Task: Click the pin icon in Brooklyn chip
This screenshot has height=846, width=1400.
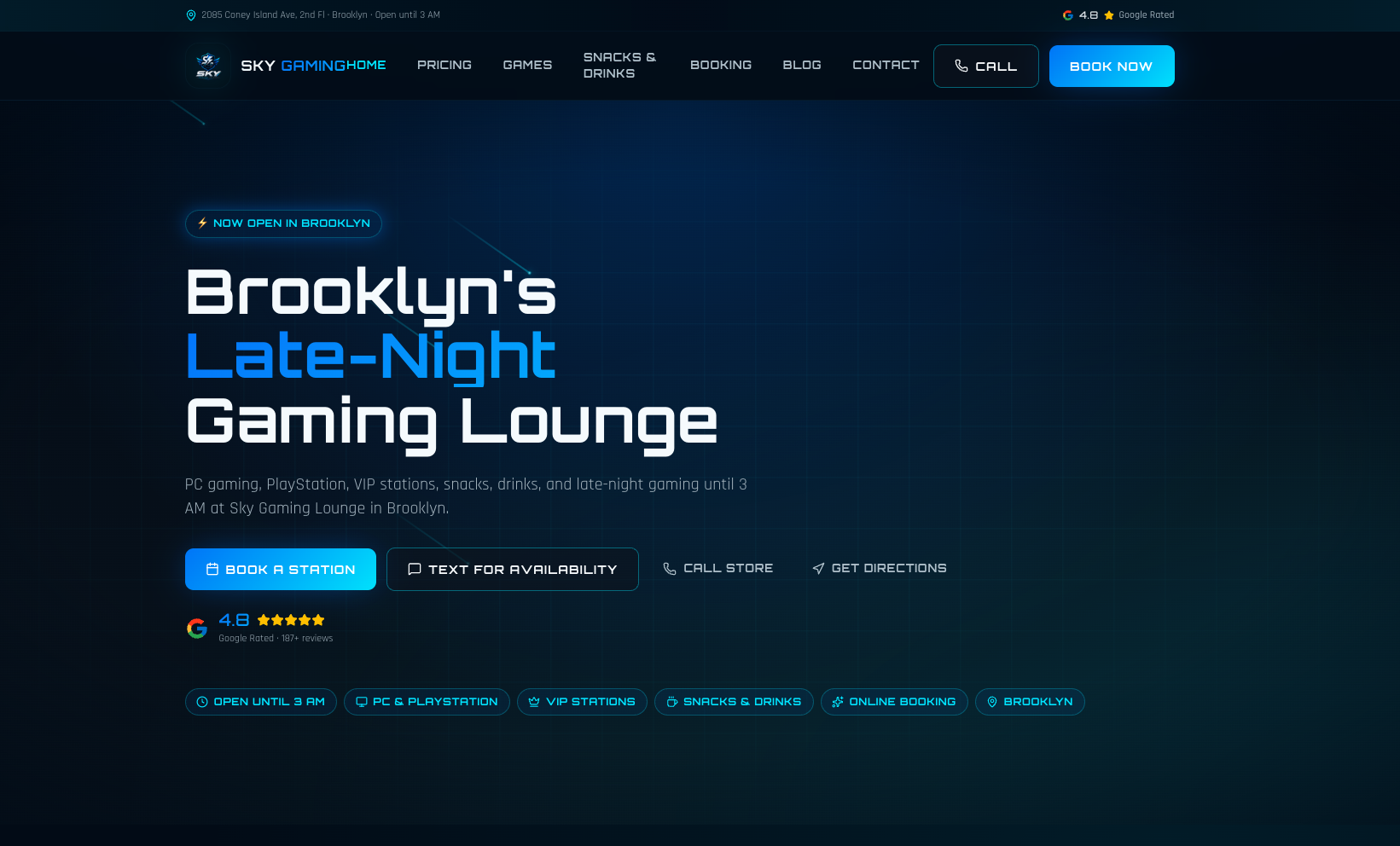Action: point(992,702)
